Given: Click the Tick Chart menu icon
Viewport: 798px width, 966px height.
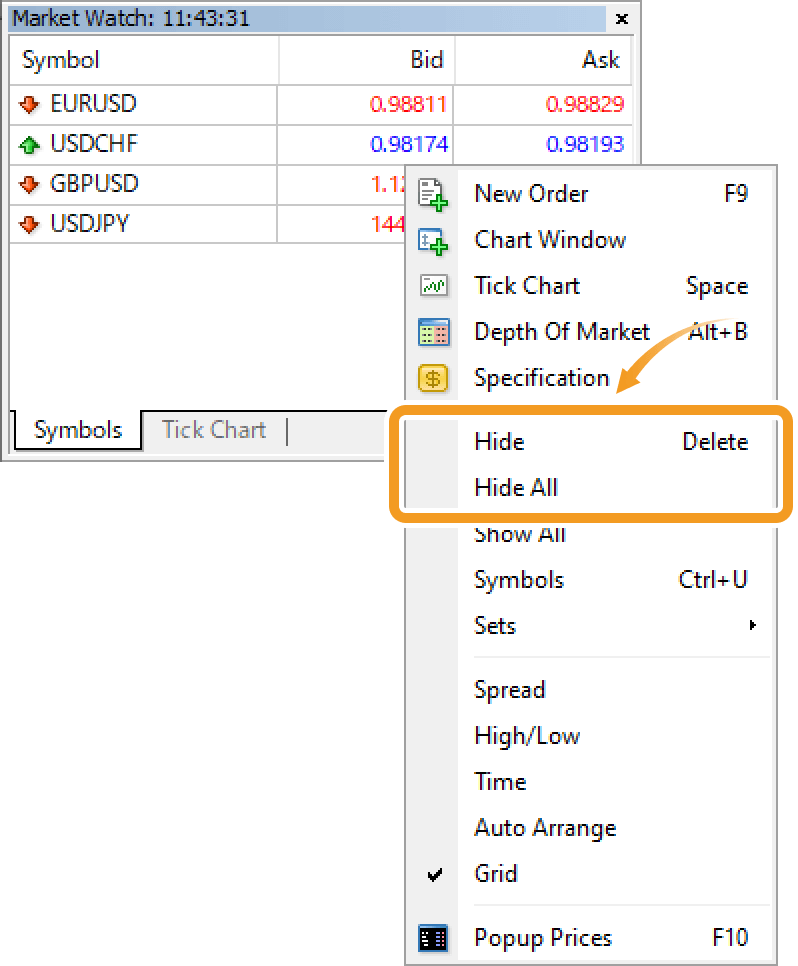Looking at the screenshot, I should [433, 286].
